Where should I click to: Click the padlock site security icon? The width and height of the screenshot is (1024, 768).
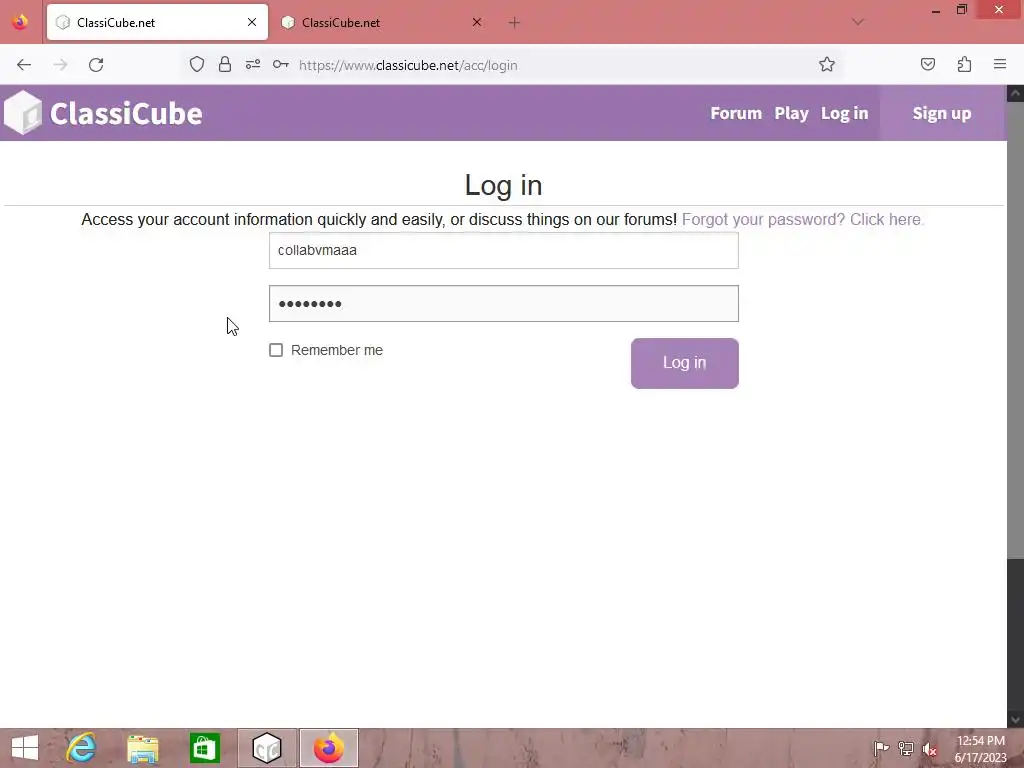click(225, 64)
